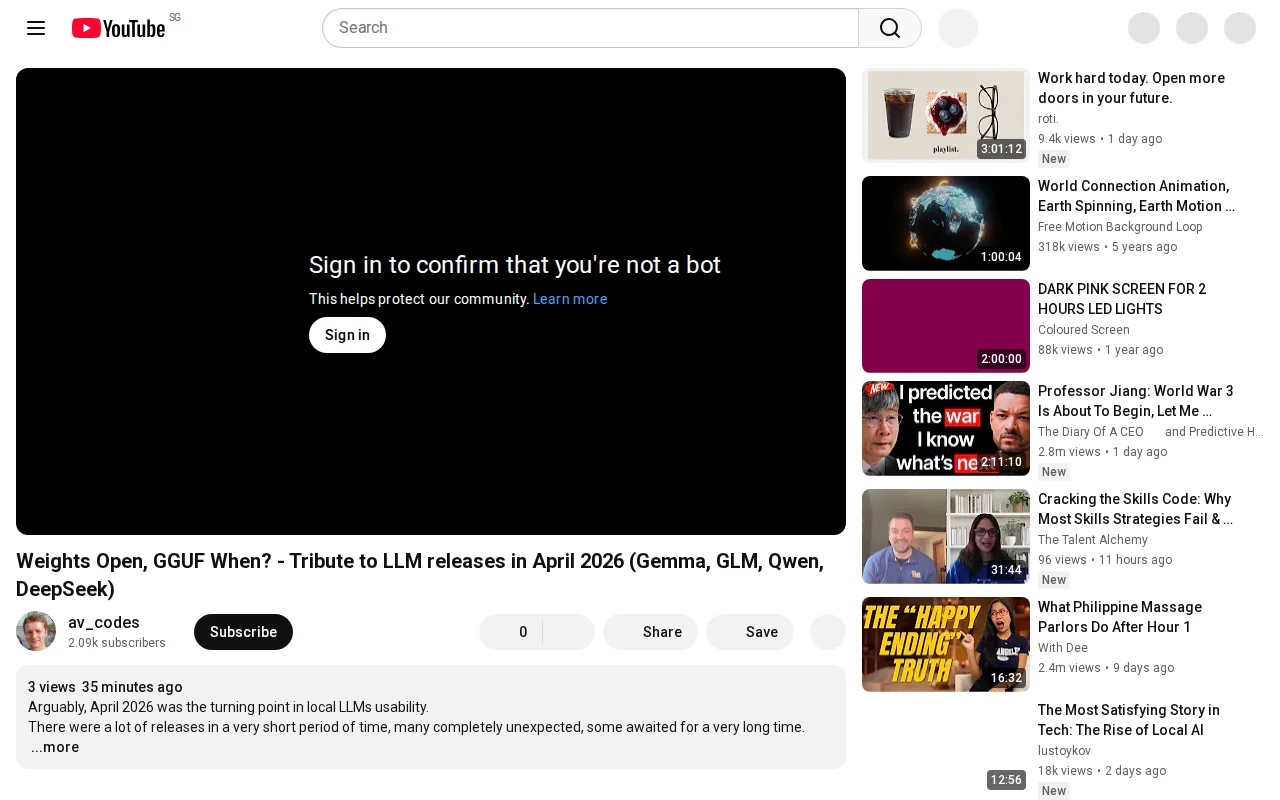Open 'Professor Jiang: World War 3' title

click(1136, 401)
